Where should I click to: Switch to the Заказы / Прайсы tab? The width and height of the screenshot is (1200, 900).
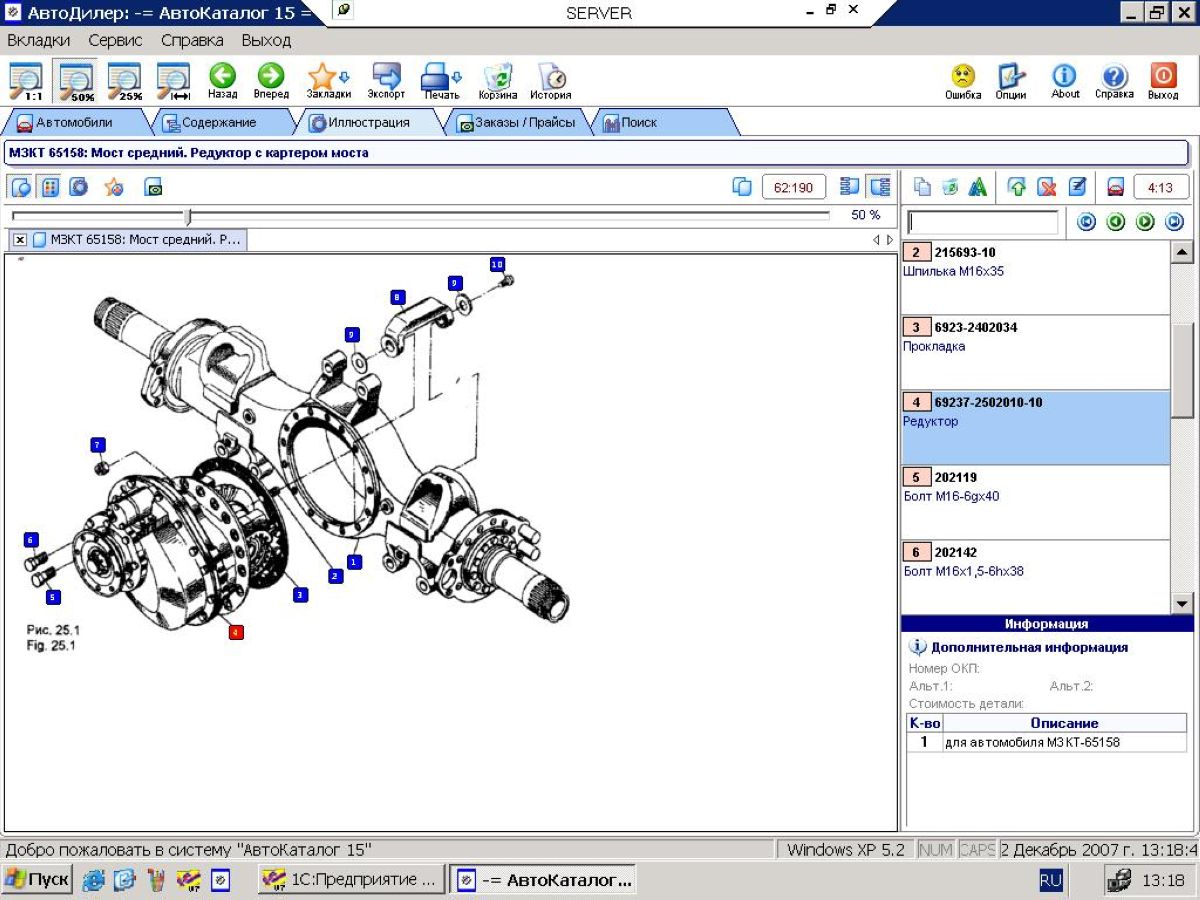(516, 123)
